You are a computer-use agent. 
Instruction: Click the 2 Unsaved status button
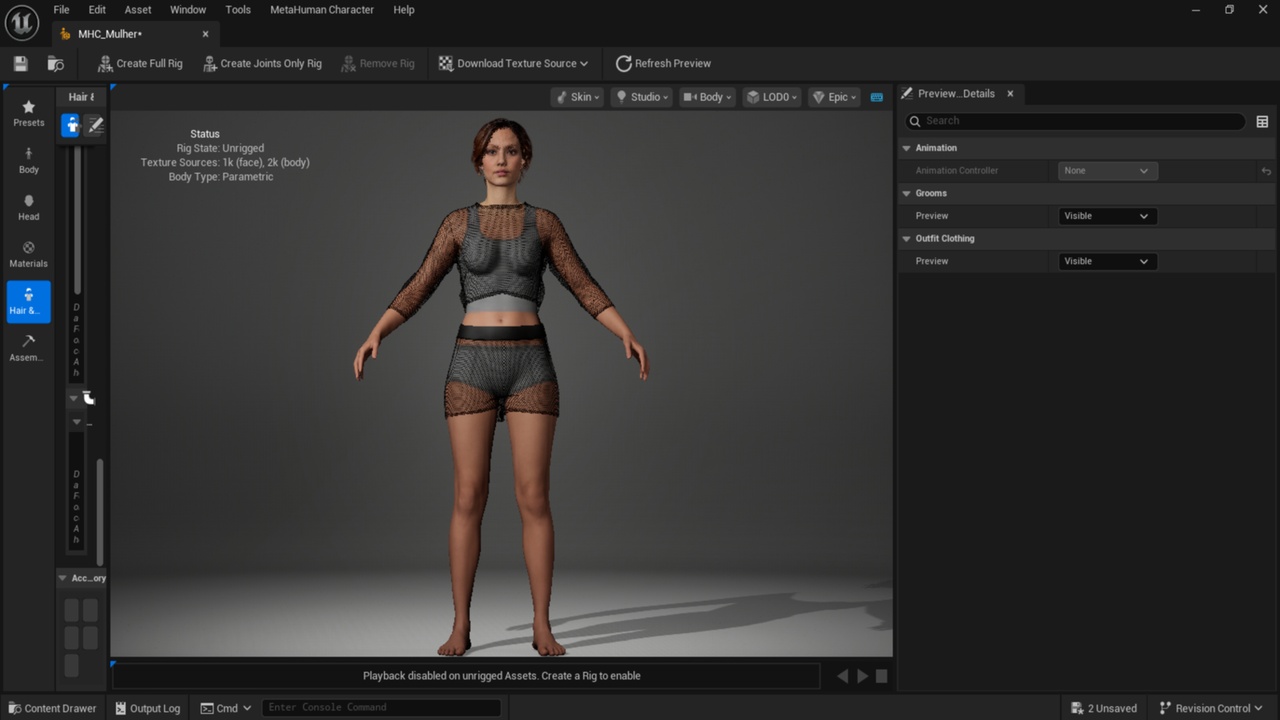coord(1104,708)
